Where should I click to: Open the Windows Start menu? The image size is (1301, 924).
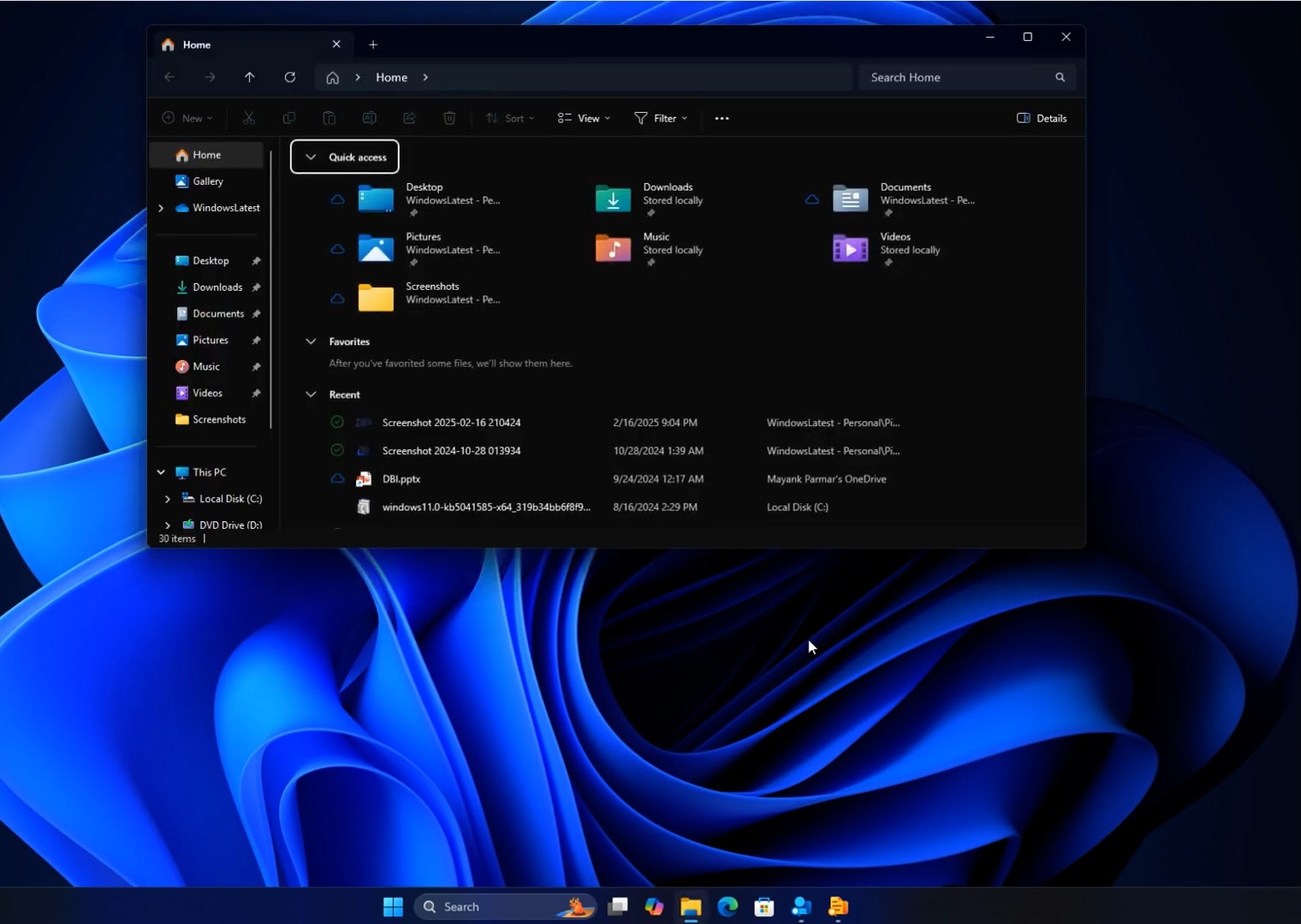[393, 907]
